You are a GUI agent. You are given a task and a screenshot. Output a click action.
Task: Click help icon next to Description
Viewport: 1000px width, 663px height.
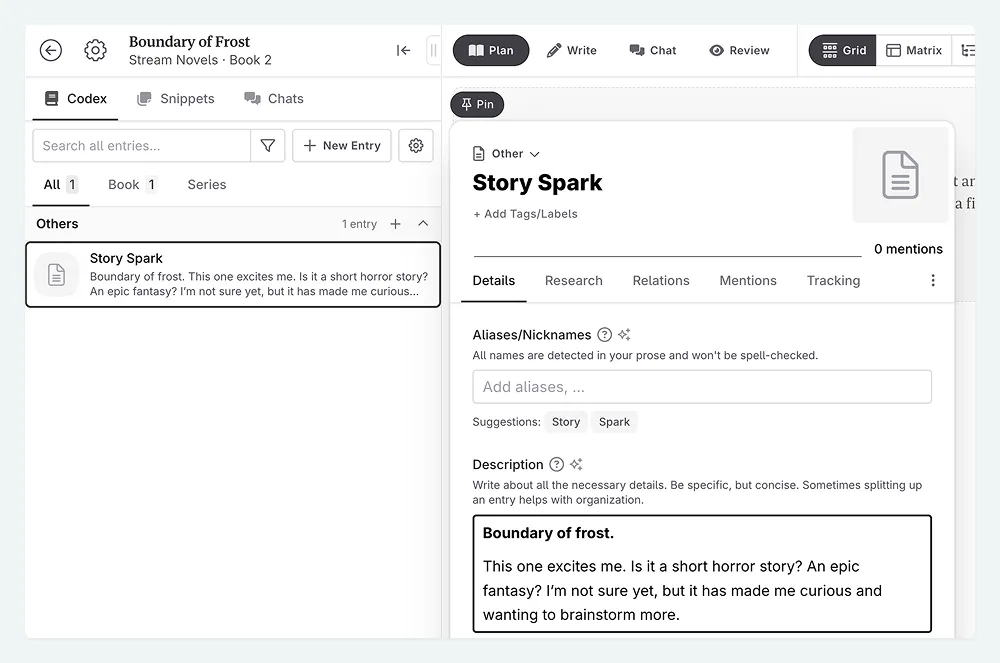point(557,465)
